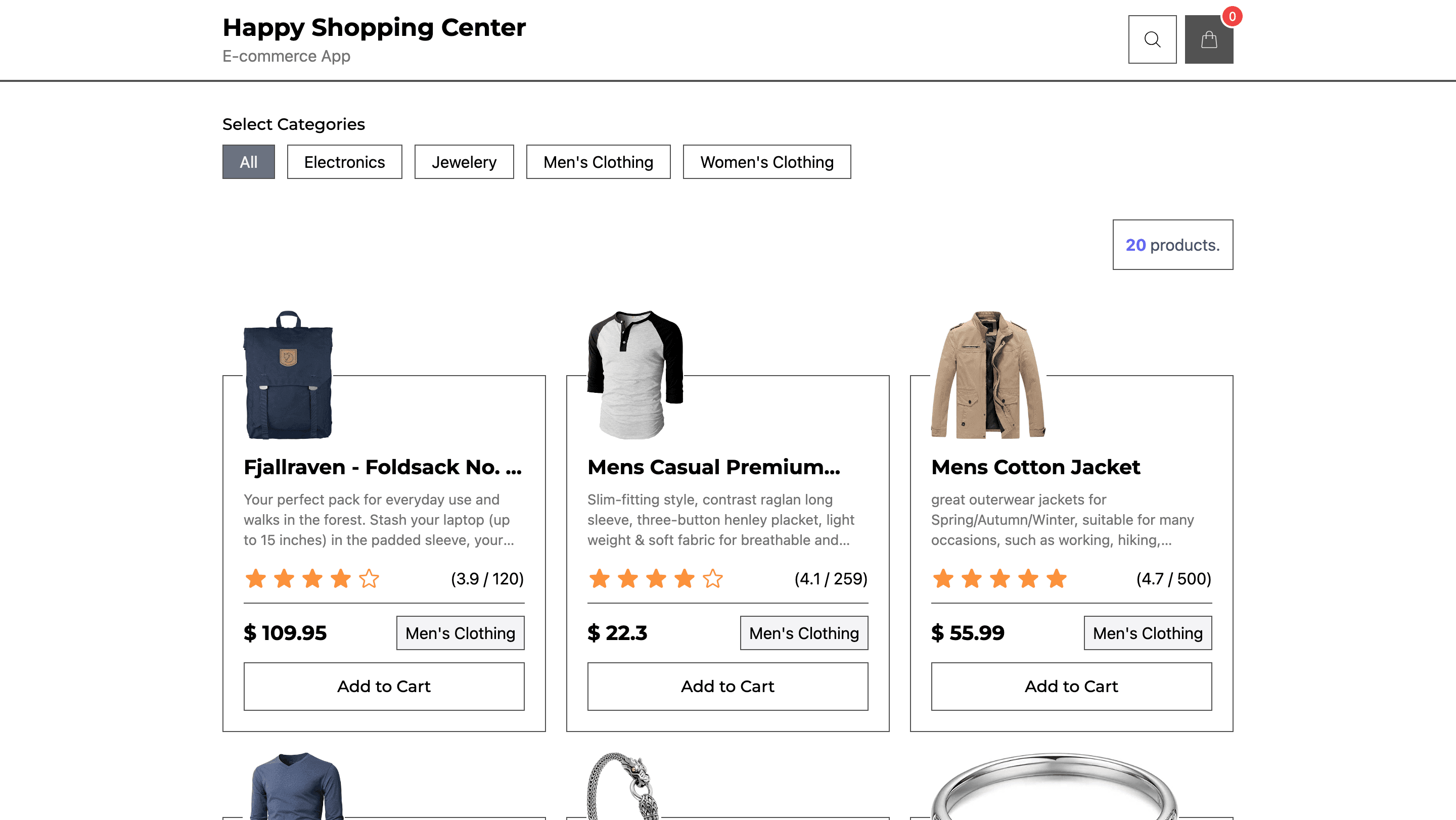Click the Happy Shopping Center title
The height and width of the screenshot is (820, 1456).
[374, 27]
